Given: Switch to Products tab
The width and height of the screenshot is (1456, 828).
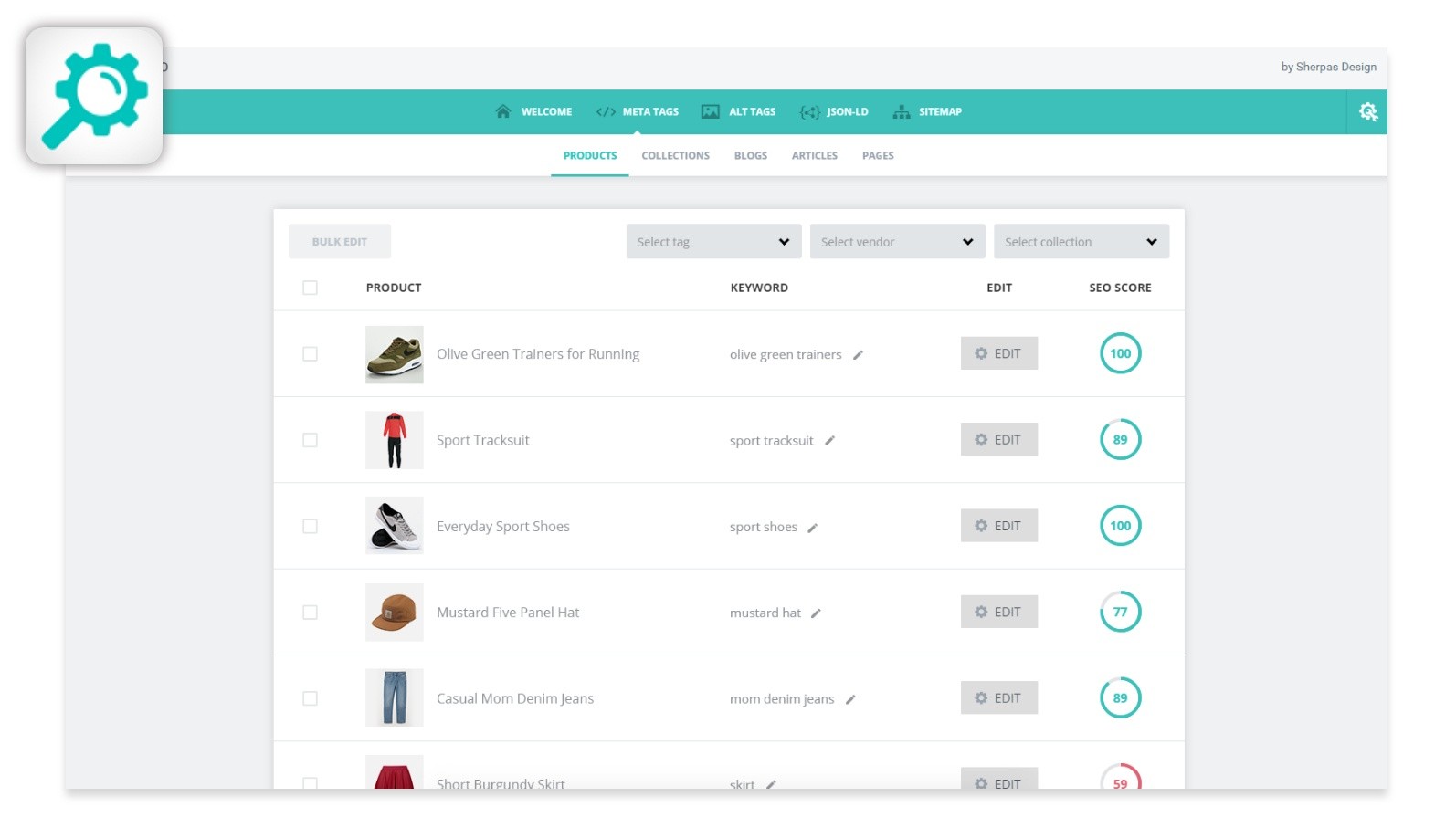Looking at the screenshot, I should 590,156.
